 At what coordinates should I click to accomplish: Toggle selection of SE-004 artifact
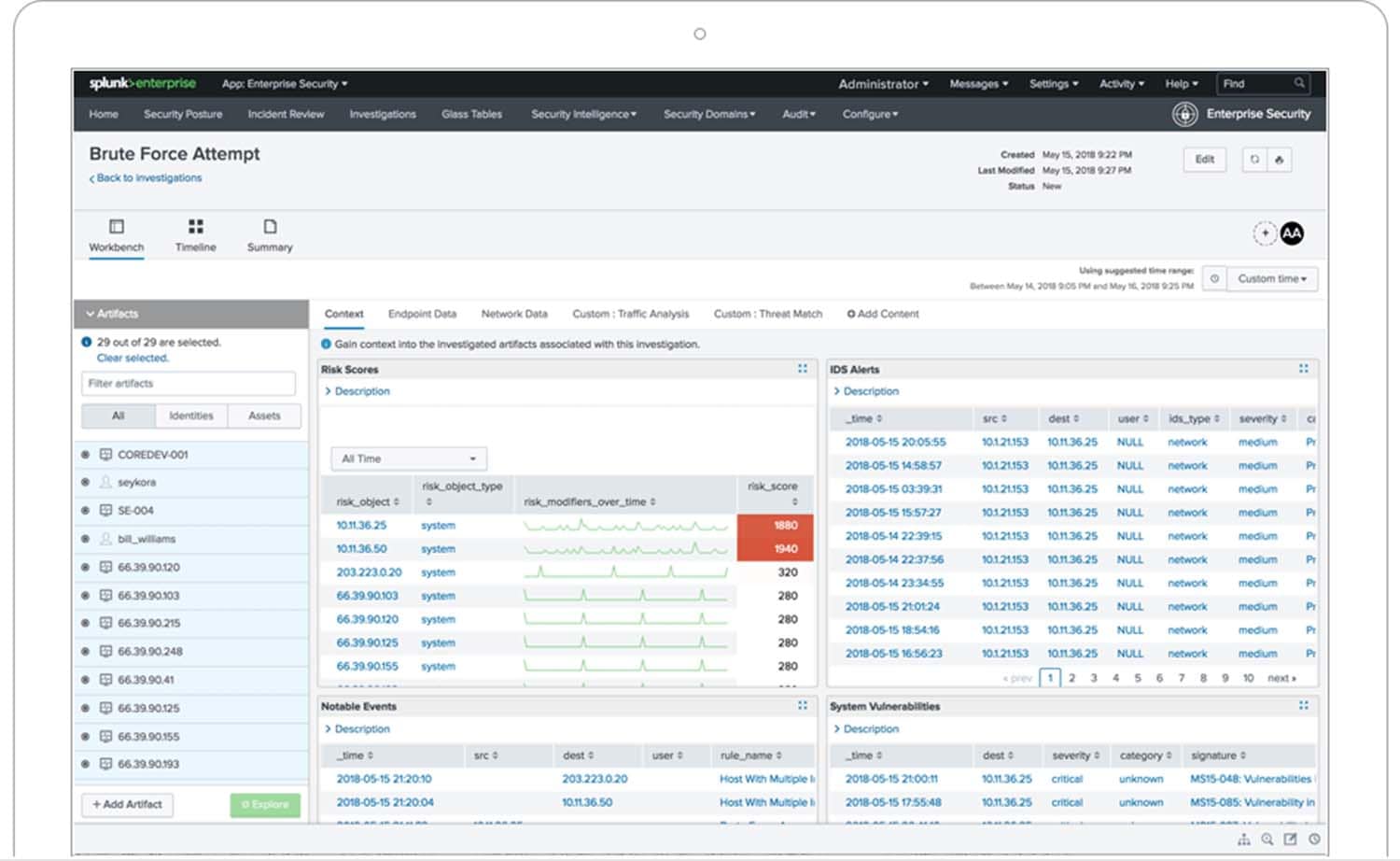[85, 511]
